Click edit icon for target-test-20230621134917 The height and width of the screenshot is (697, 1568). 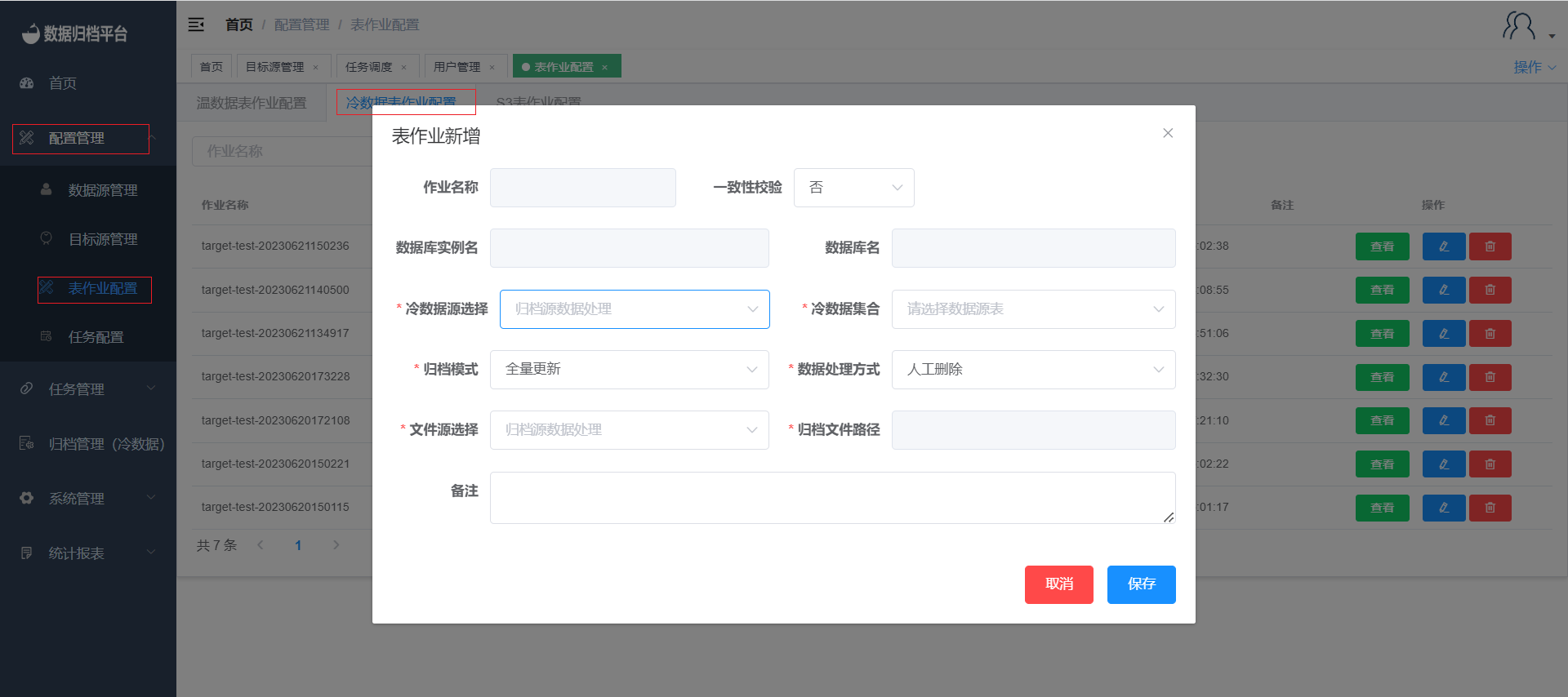click(1444, 334)
